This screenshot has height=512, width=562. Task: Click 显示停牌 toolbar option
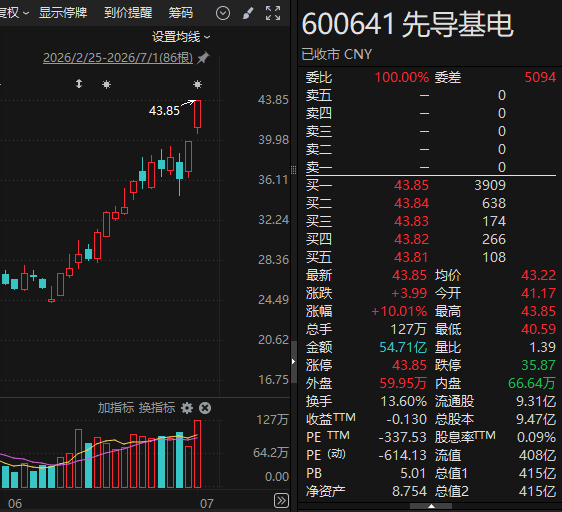[x=63, y=13]
